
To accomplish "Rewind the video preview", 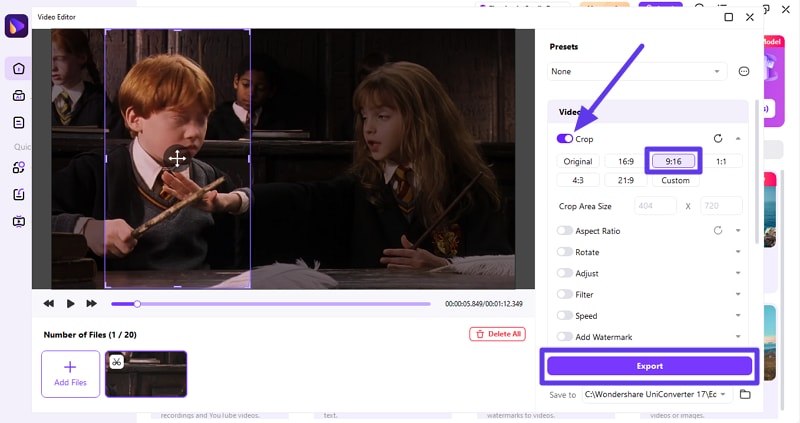I will coord(48,304).
